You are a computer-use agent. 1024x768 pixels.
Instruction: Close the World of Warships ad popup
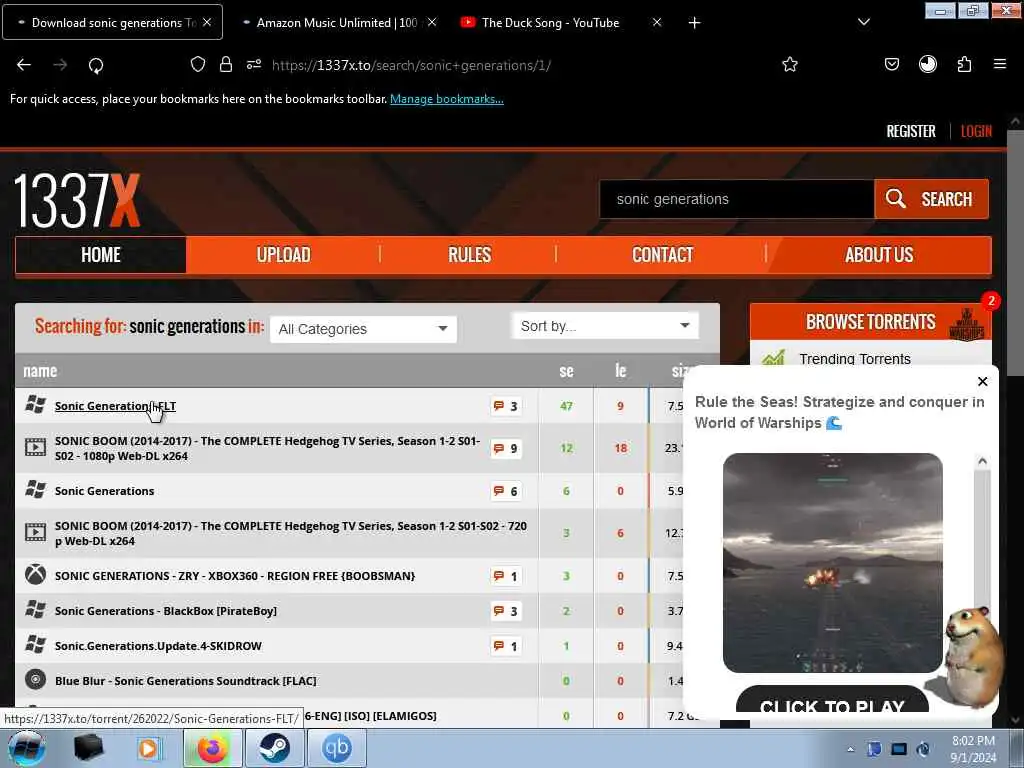click(x=982, y=381)
